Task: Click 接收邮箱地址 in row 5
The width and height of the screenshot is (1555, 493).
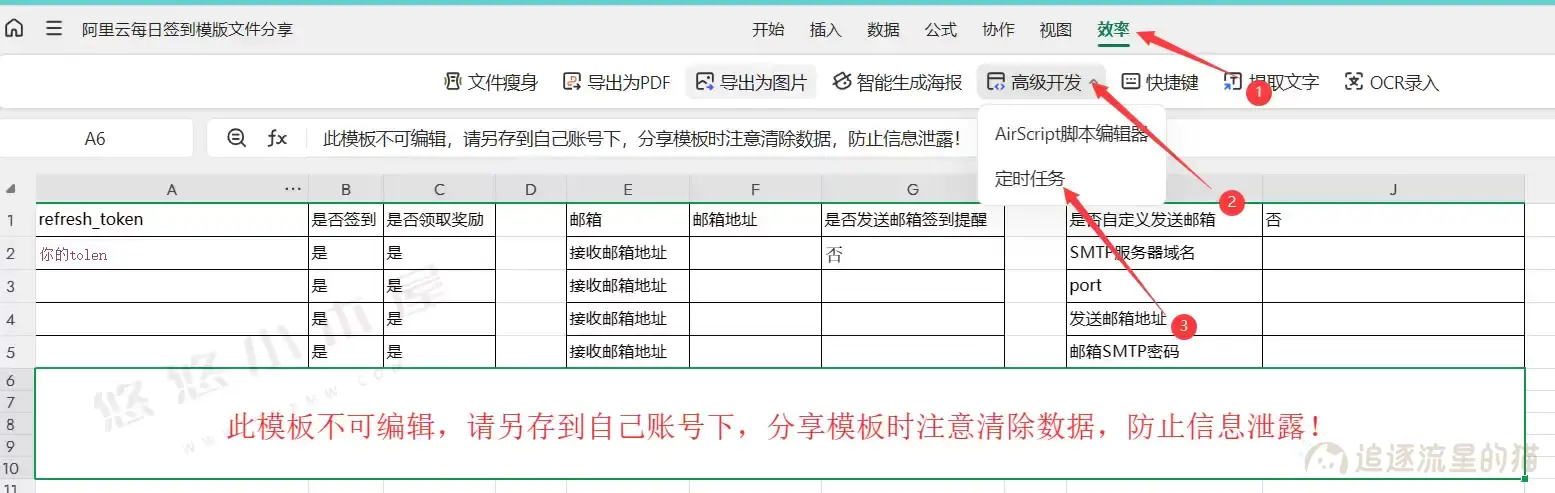Action: (x=627, y=352)
